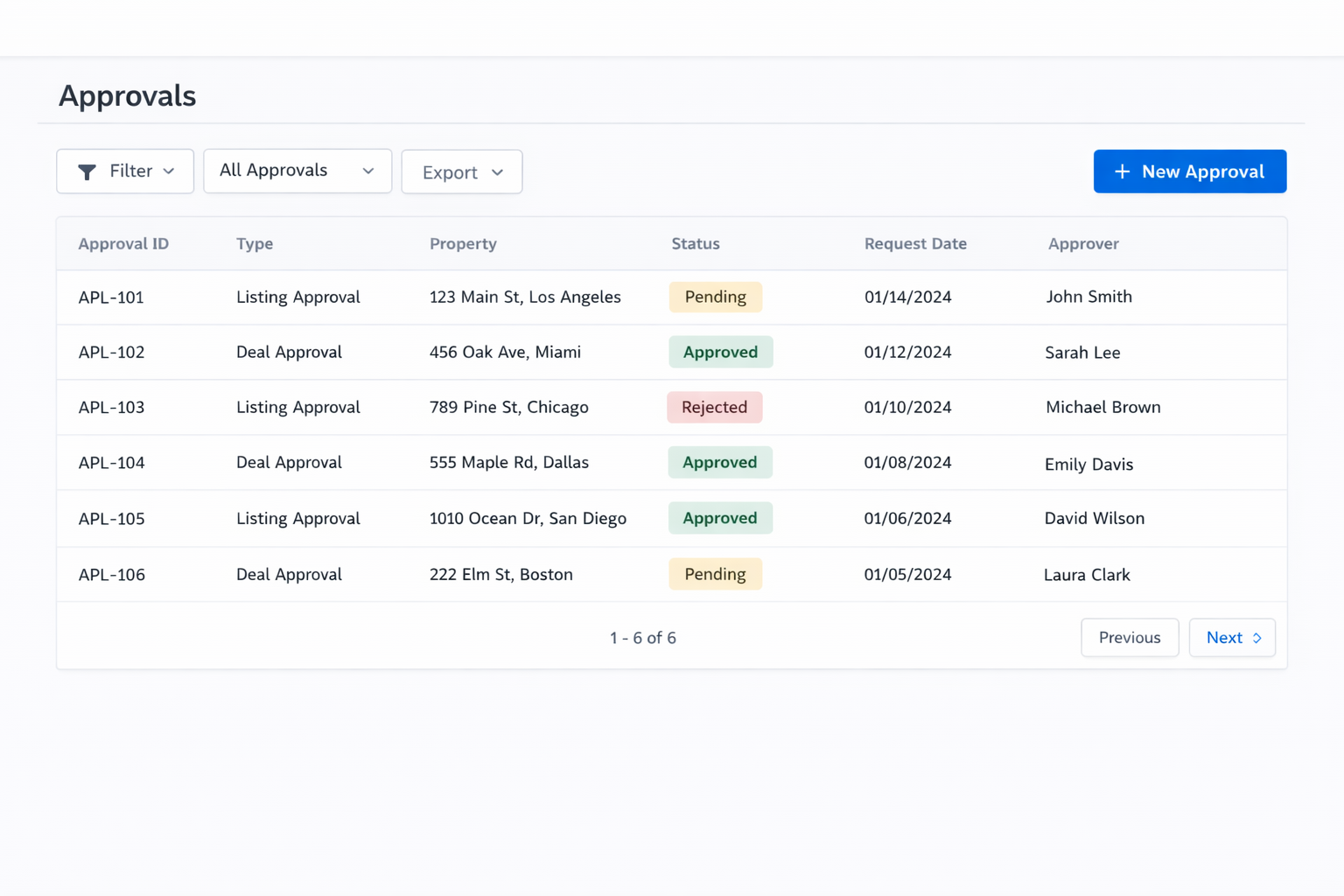The width and height of the screenshot is (1344, 896).
Task: Click the Request Date column header
Action: coord(915,243)
